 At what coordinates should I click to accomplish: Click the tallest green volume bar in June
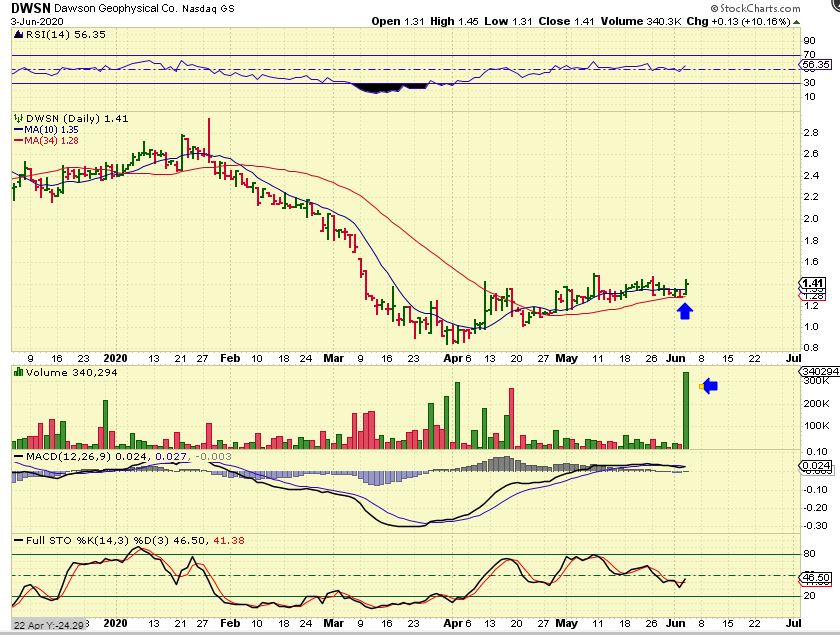coord(686,410)
